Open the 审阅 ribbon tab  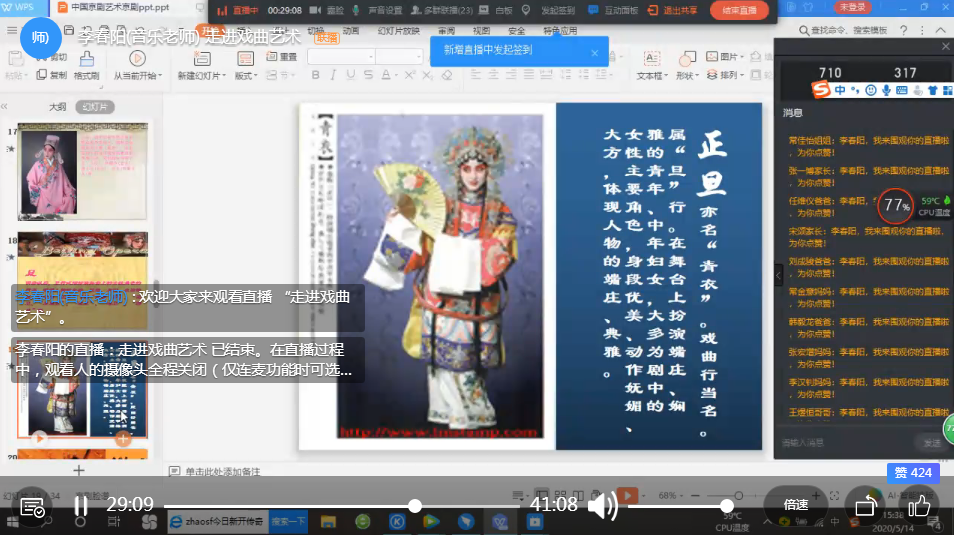pos(447,30)
